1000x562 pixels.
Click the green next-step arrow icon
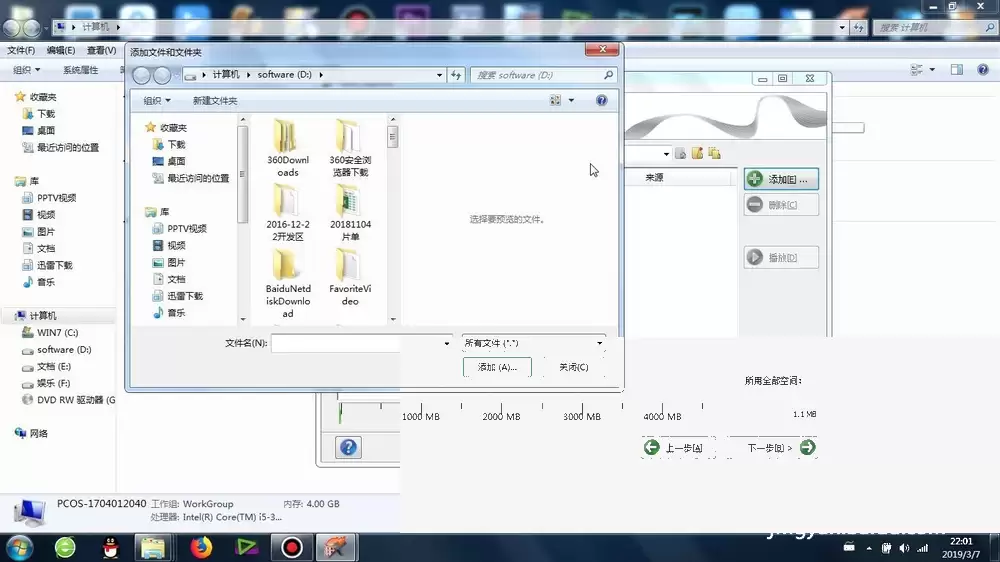pyautogui.click(x=807, y=447)
